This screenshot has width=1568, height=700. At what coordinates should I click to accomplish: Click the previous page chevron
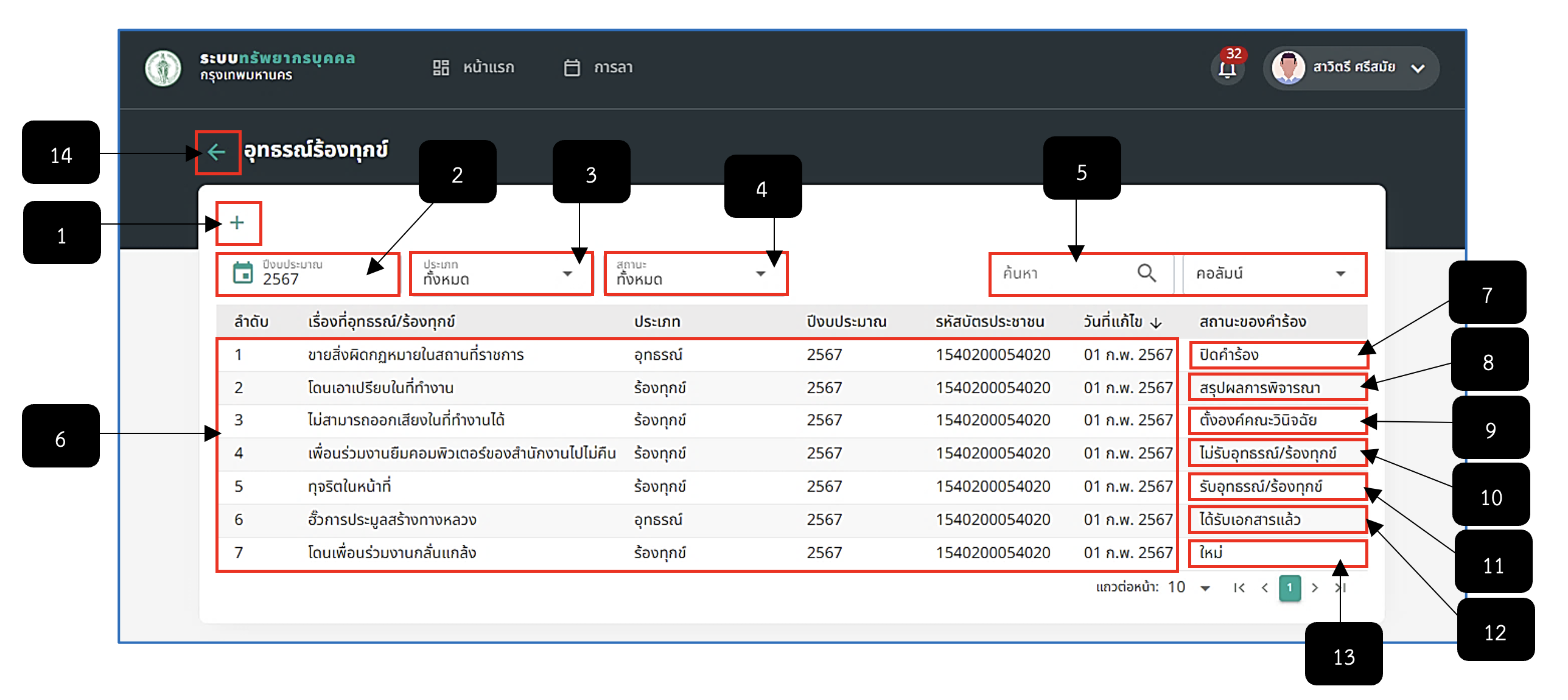pyautogui.click(x=1265, y=587)
